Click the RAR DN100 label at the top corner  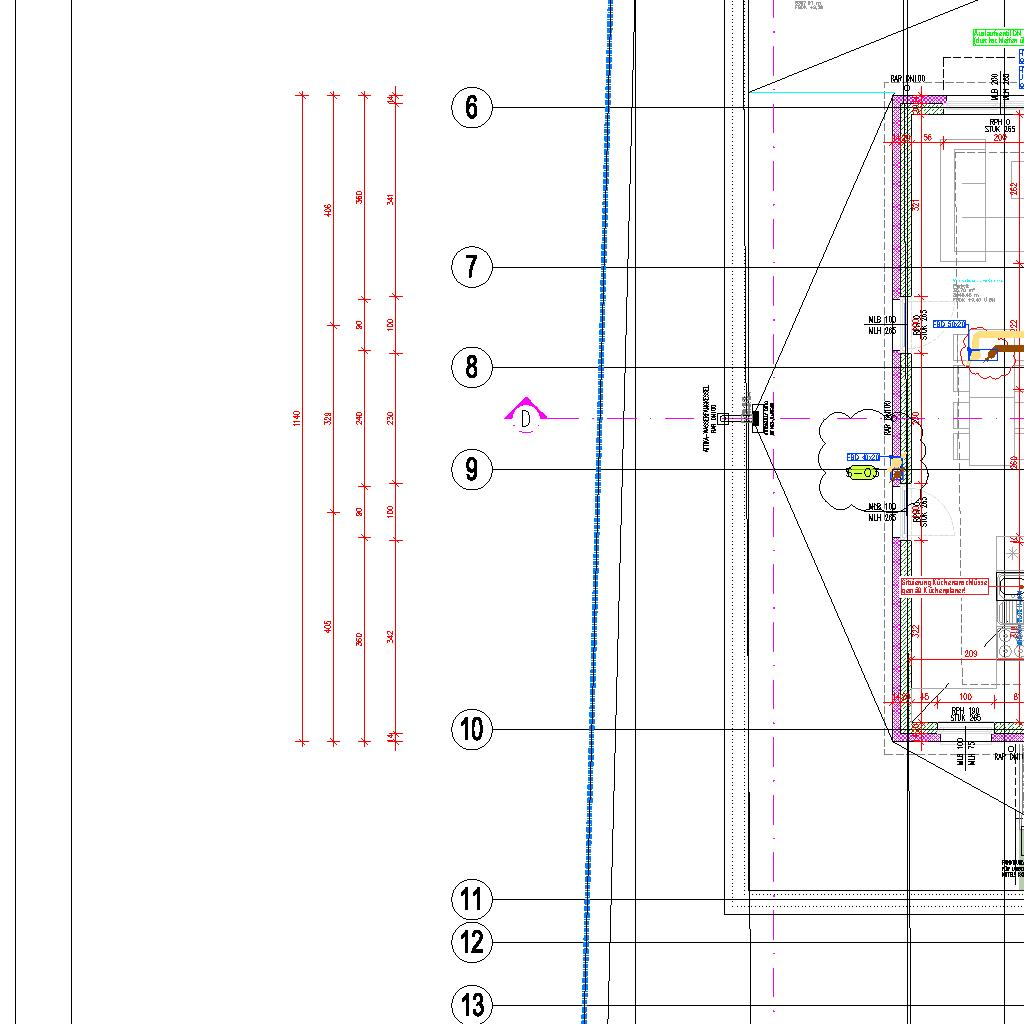click(908, 79)
